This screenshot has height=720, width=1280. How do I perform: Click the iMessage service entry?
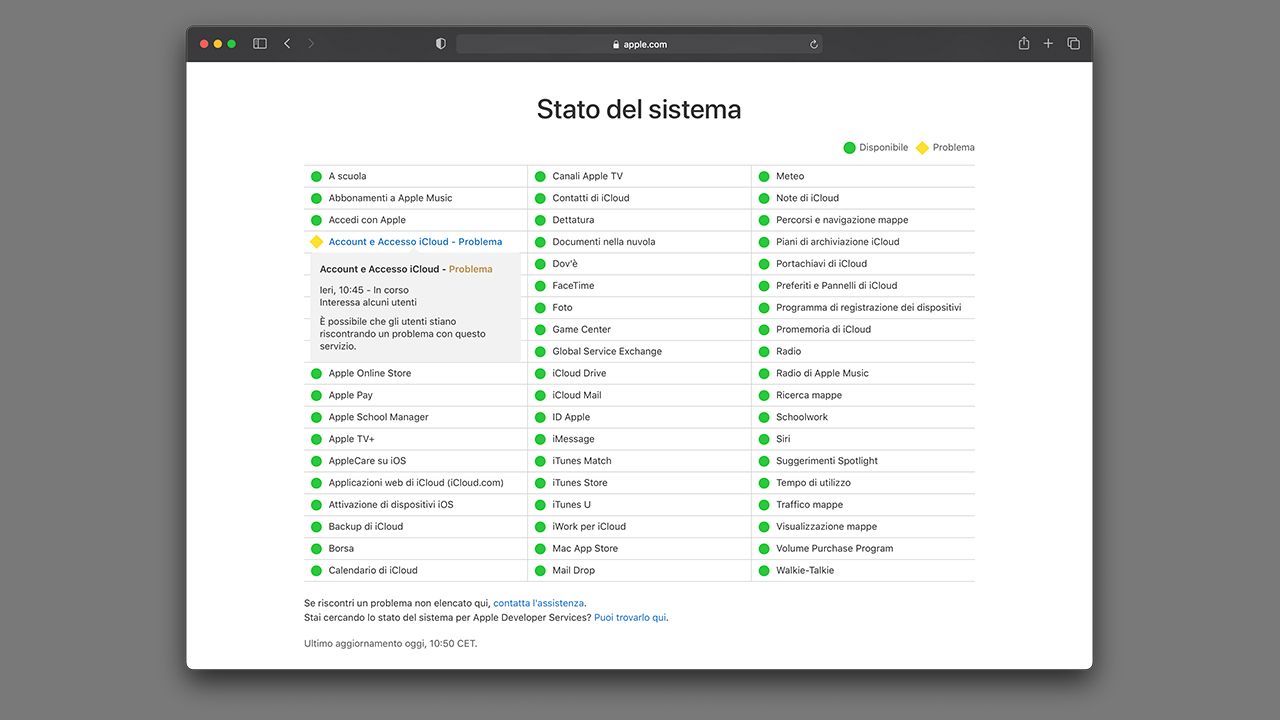click(573, 439)
